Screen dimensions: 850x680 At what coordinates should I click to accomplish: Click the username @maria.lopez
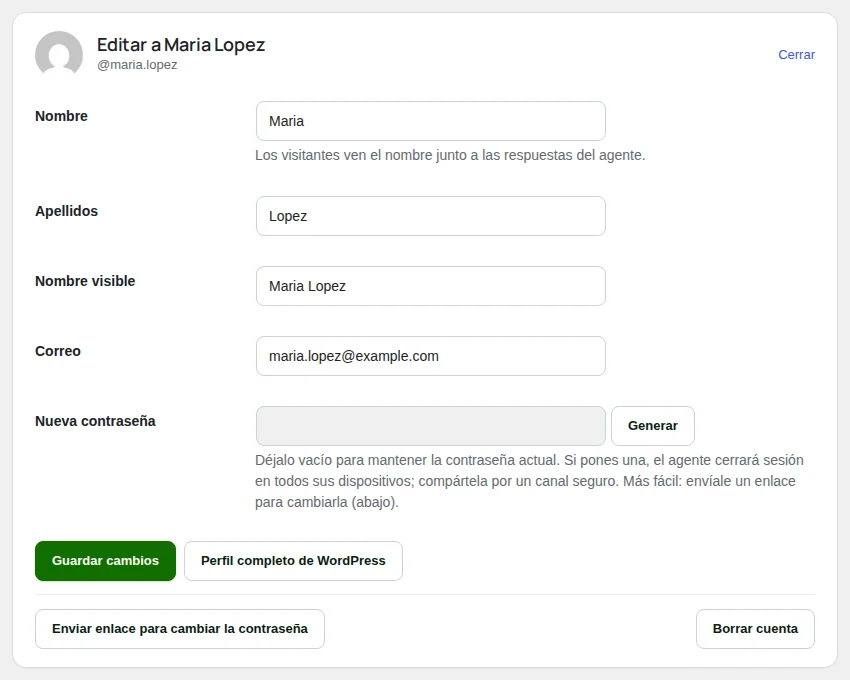137,65
